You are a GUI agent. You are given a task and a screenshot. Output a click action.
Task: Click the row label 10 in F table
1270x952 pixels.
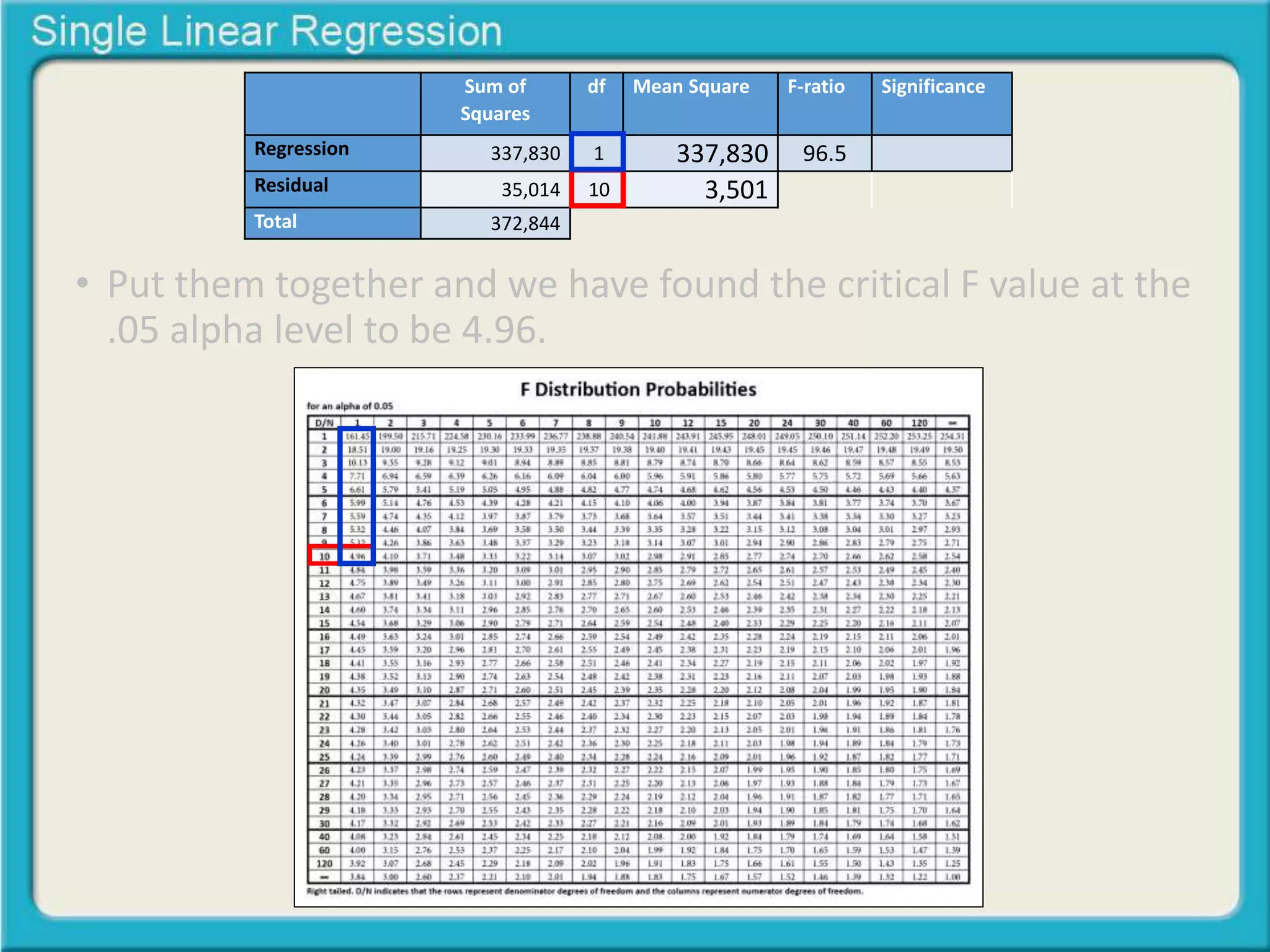point(324,556)
